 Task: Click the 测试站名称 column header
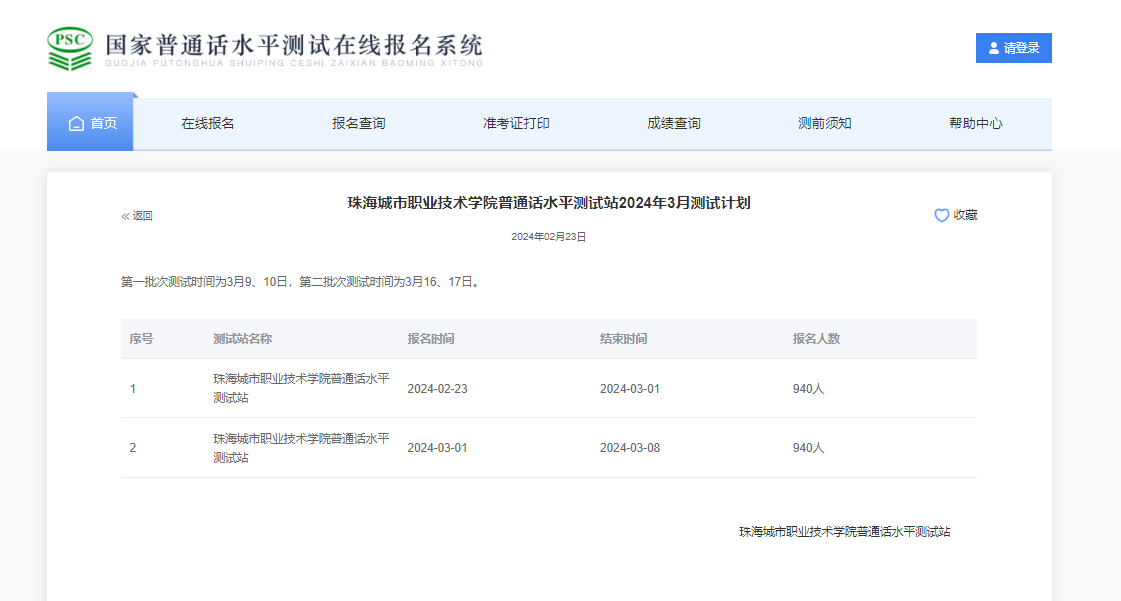click(242, 339)
